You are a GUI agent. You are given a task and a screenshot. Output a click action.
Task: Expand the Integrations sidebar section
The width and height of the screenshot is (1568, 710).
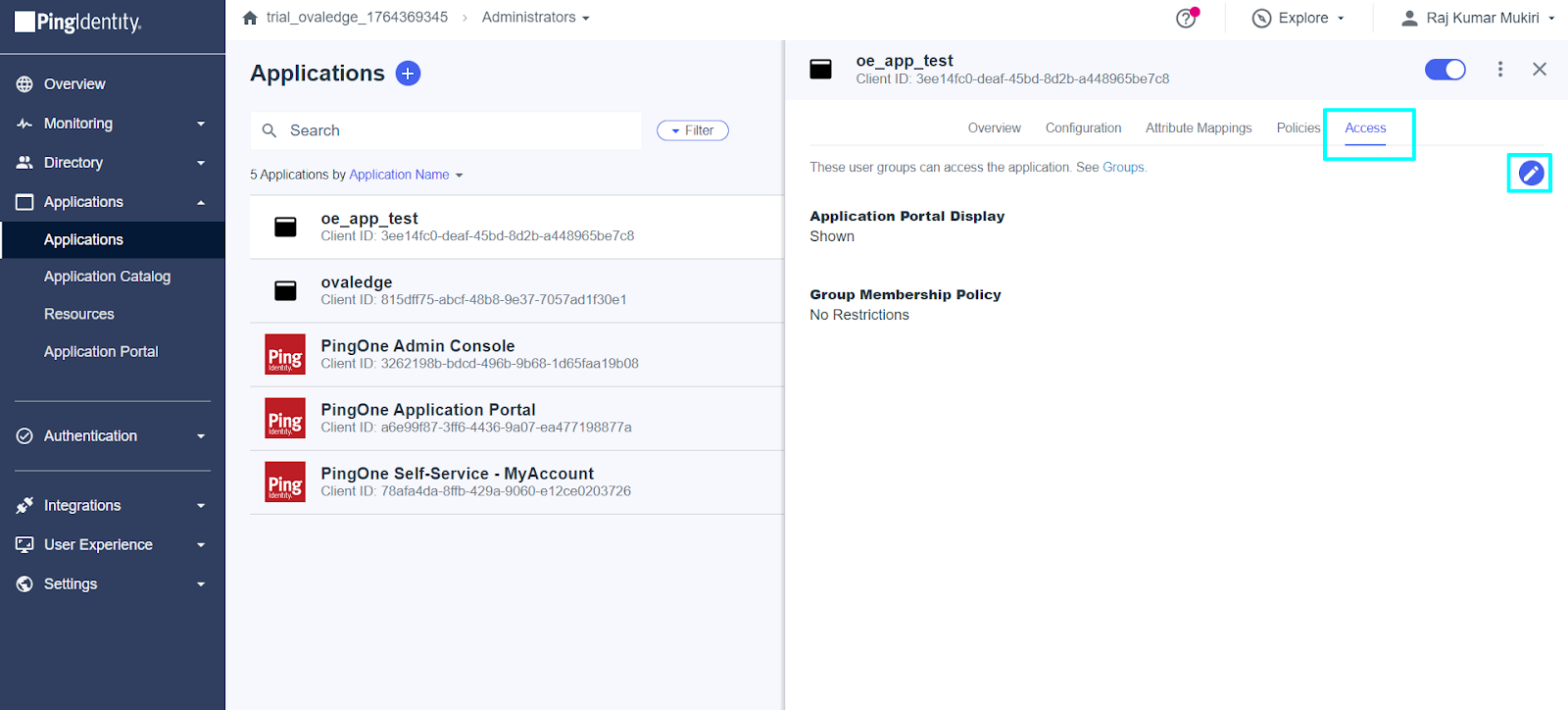coord(201,506)
